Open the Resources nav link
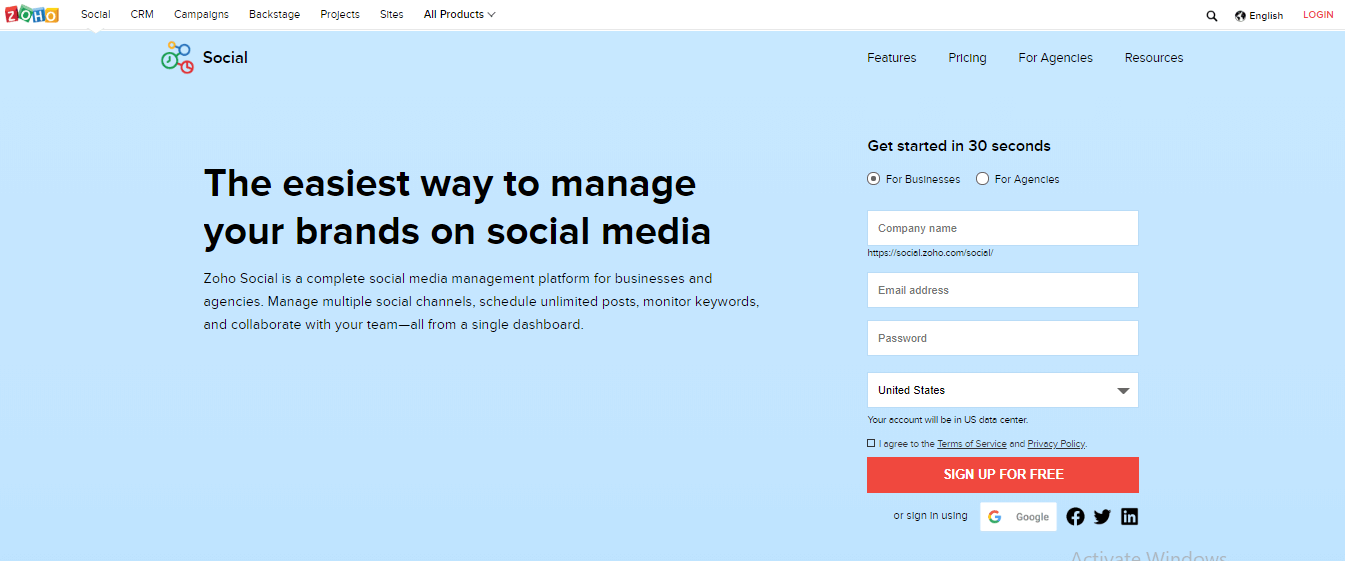The height and width of the screenshot is (561, 1345). coord(1154,58)
